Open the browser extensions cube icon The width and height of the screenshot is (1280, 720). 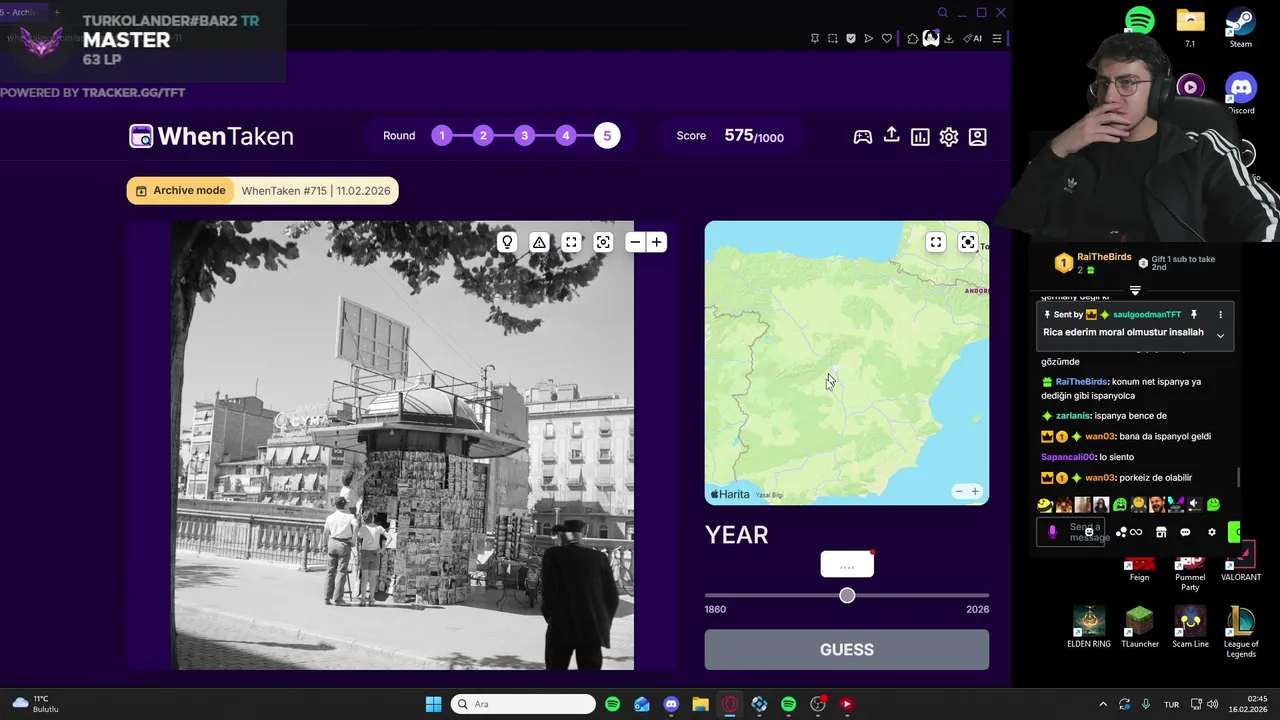(x=913, y=38)
